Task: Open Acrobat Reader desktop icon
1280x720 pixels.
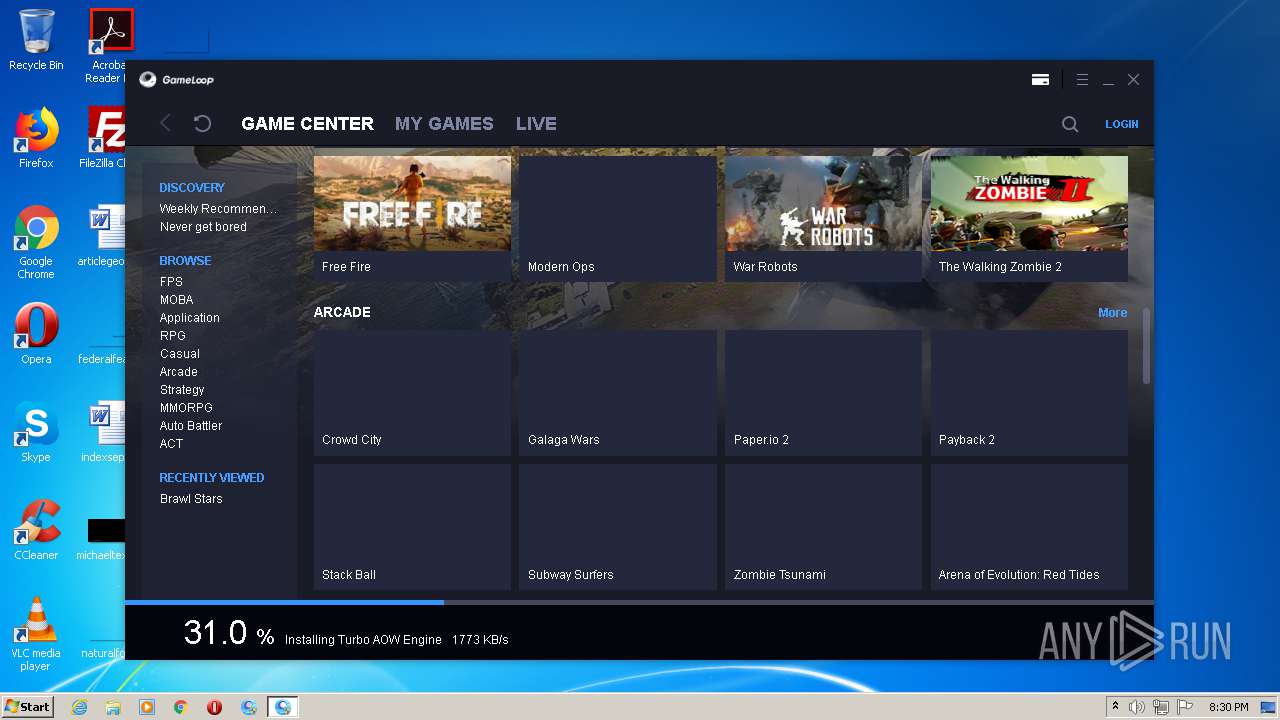Action: tap(108, 46)
